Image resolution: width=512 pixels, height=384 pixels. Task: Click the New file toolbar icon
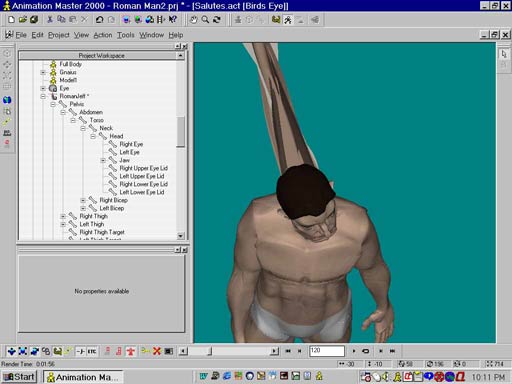coord(11,20)
